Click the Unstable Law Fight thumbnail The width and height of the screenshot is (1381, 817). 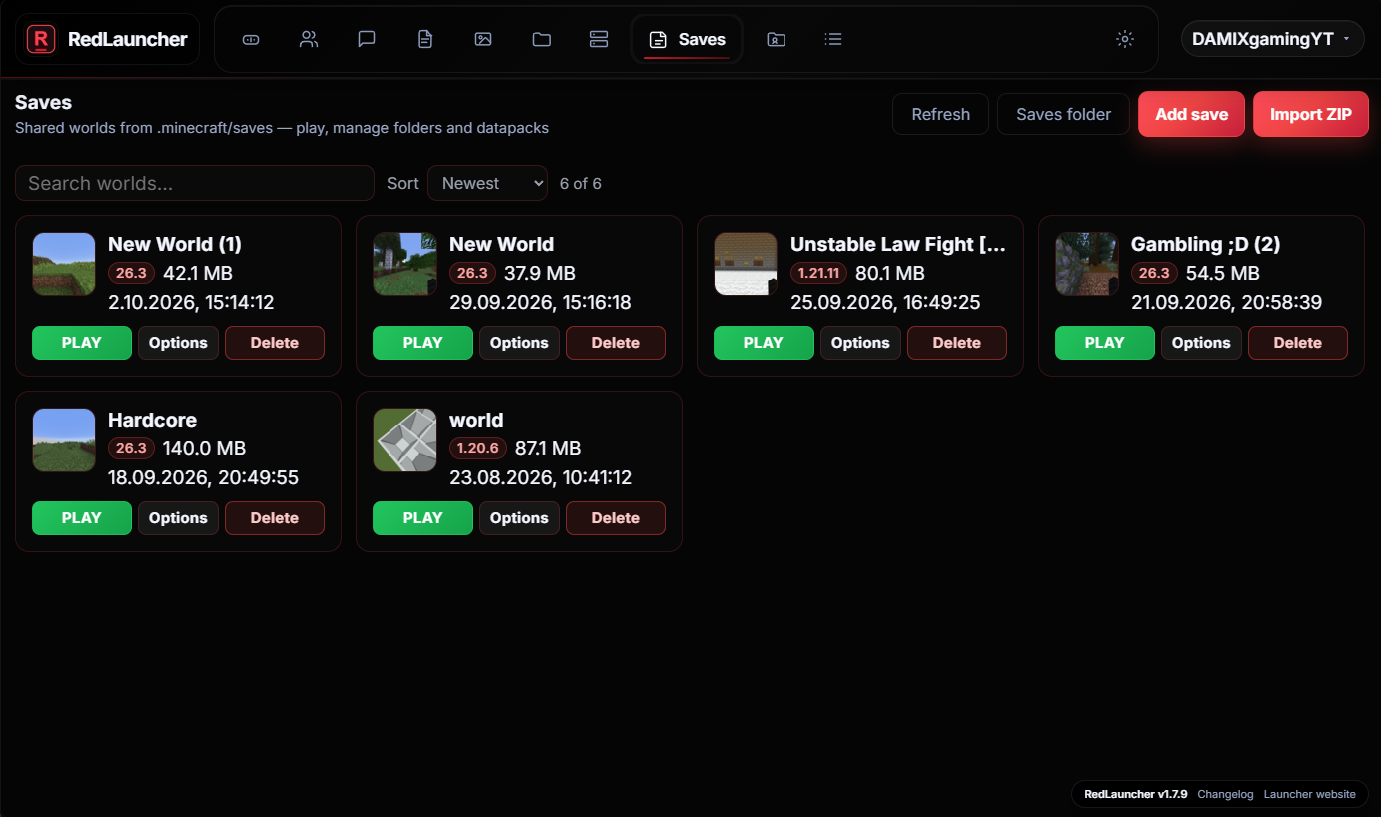pos(746,264)
